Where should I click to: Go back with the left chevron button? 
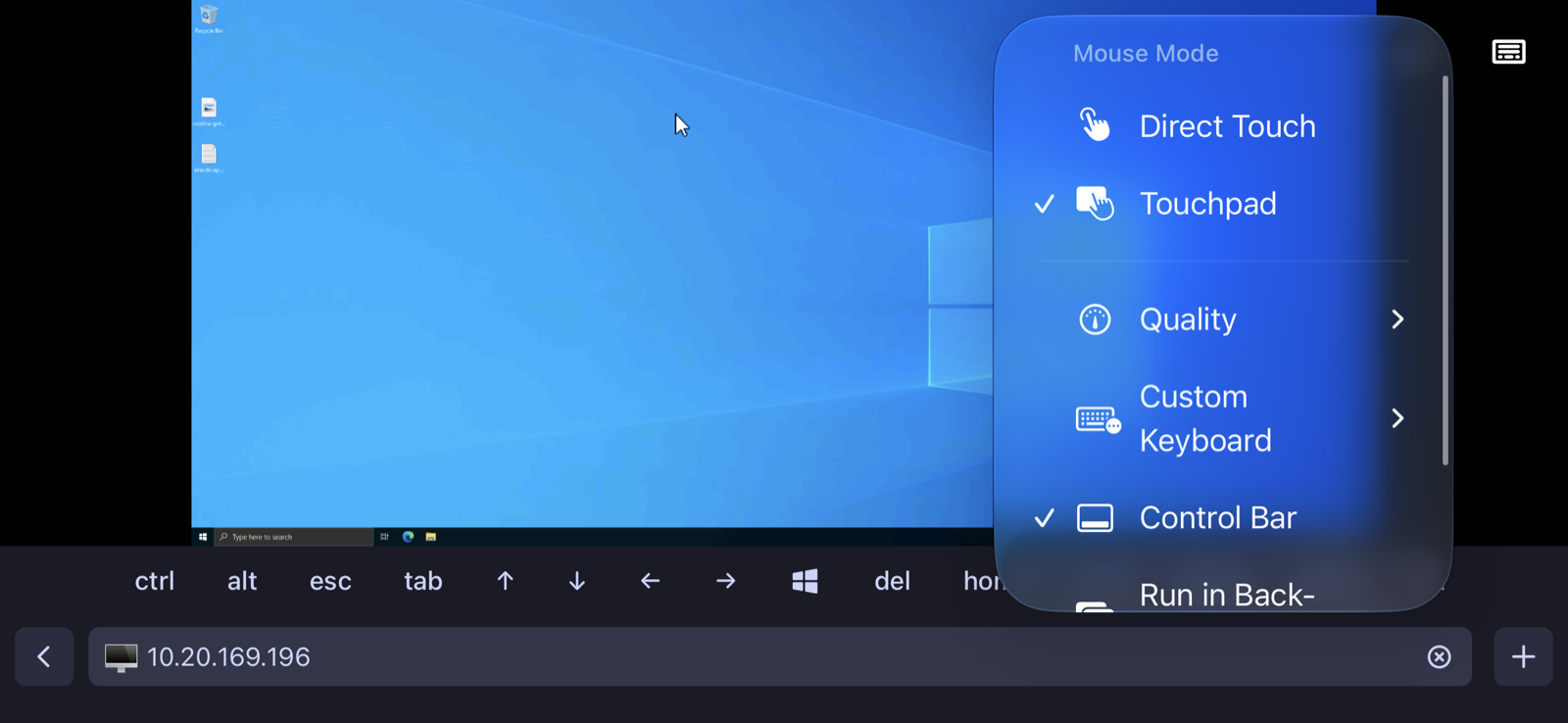click(x=44, y=656)
